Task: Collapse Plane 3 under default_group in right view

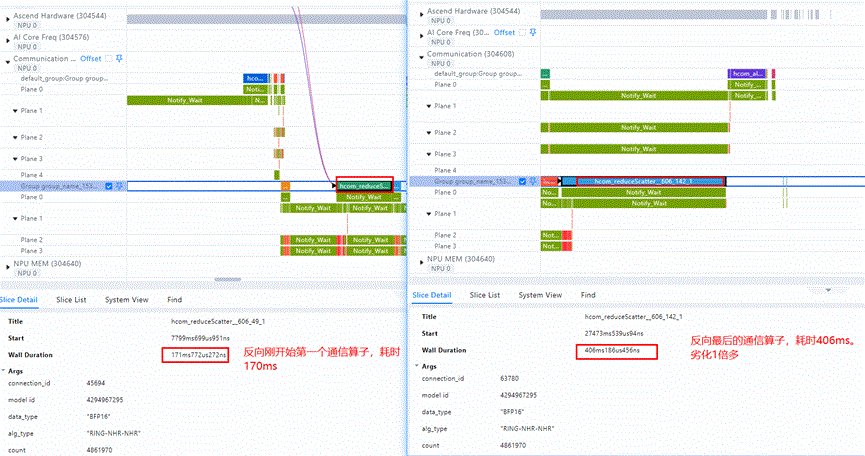Action: [429, 154]
